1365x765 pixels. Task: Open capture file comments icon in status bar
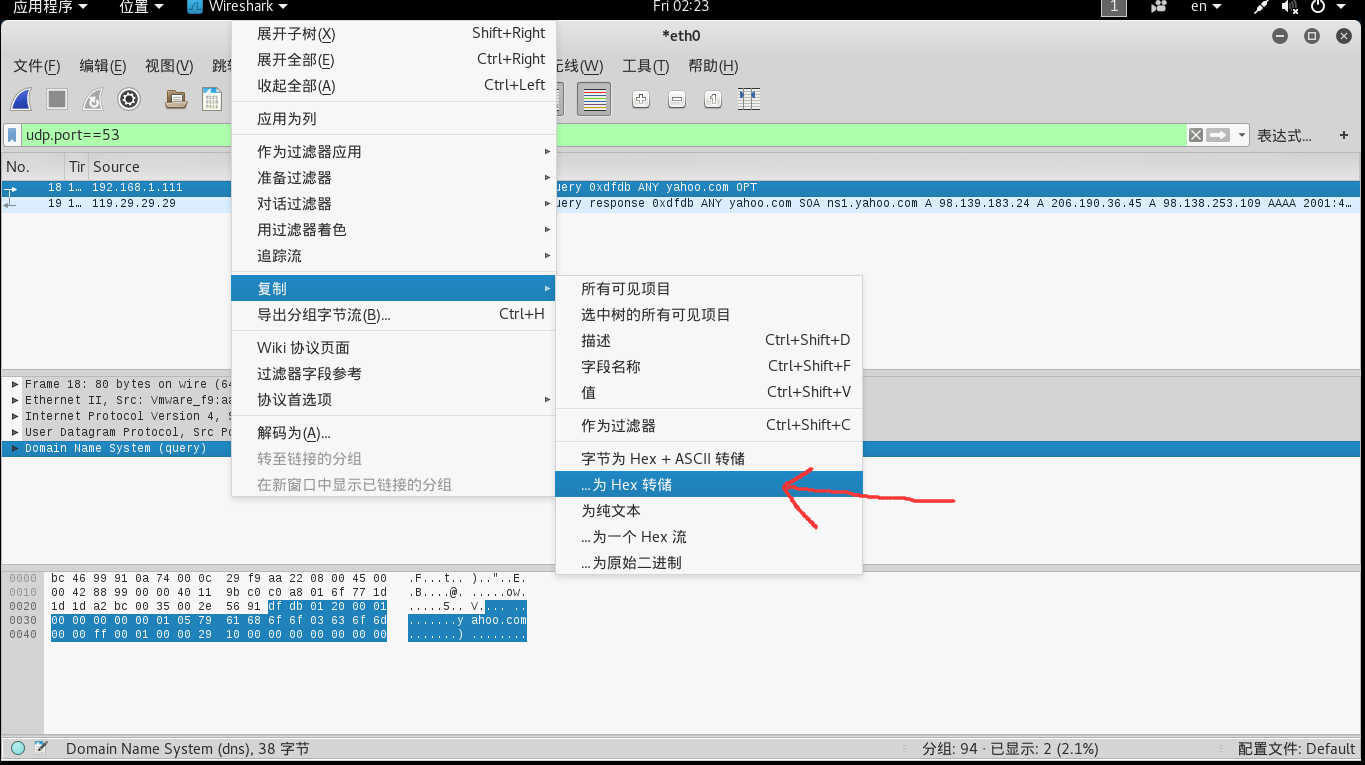pos(41,748)
